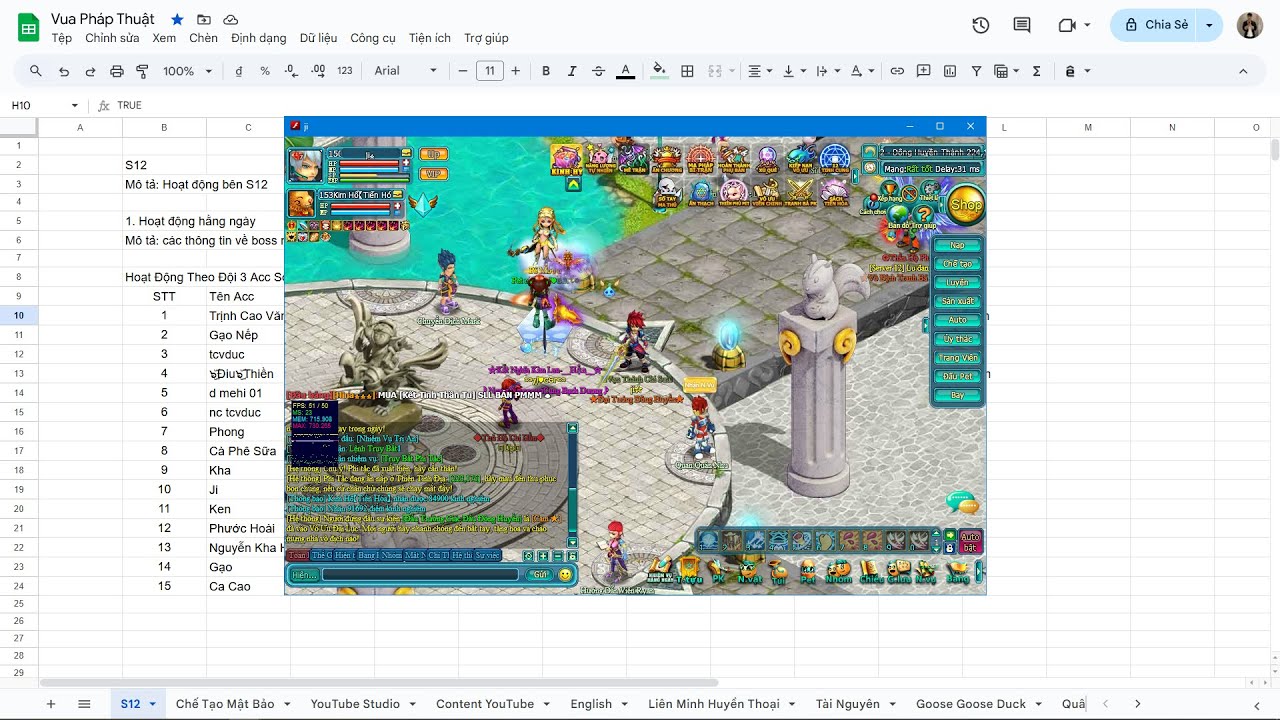The height and width of the screenshot is (720, 1280).
Task: Click the paint format icon
Action: tap(142, 71)
